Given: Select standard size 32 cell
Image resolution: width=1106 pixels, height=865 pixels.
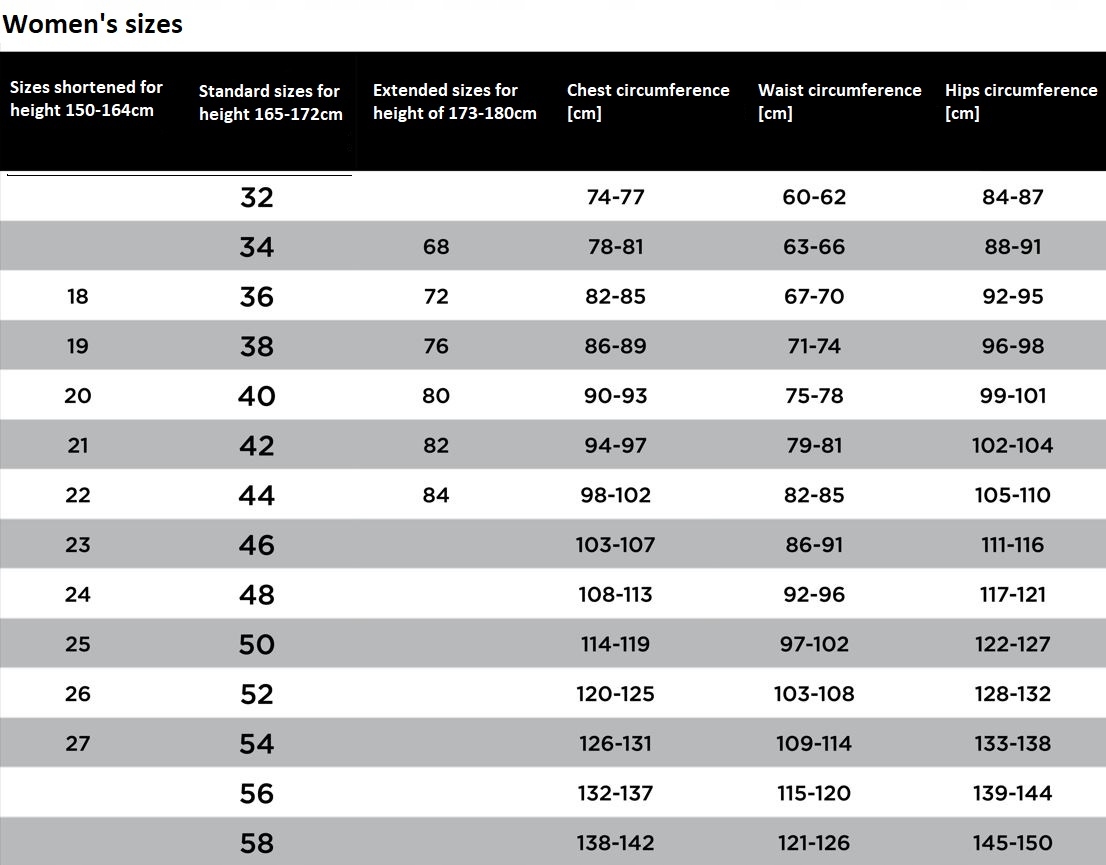Looking at the screenshot, I should tap(256, 197).
